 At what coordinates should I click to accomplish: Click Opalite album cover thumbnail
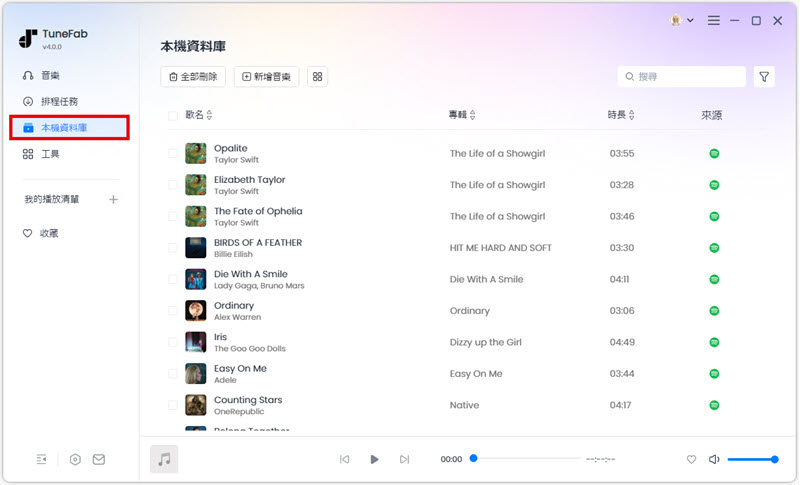point(195,154)
